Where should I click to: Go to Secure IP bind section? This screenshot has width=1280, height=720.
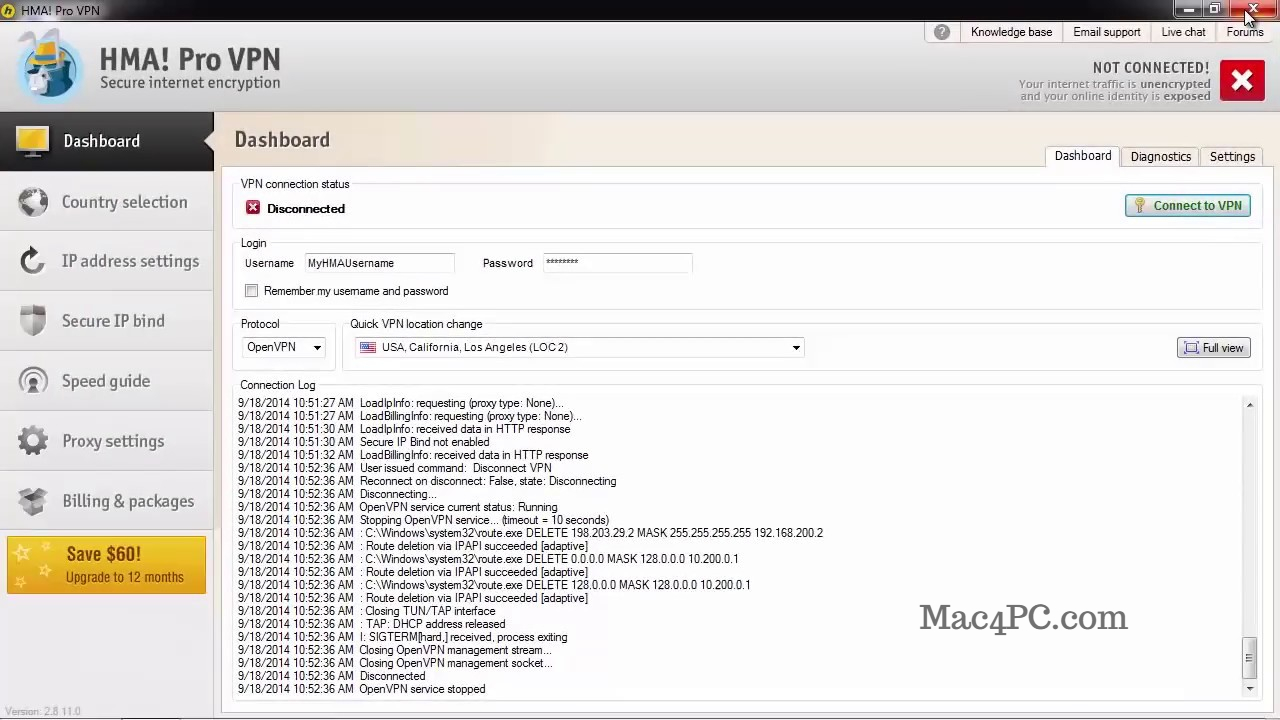[107, 321]
